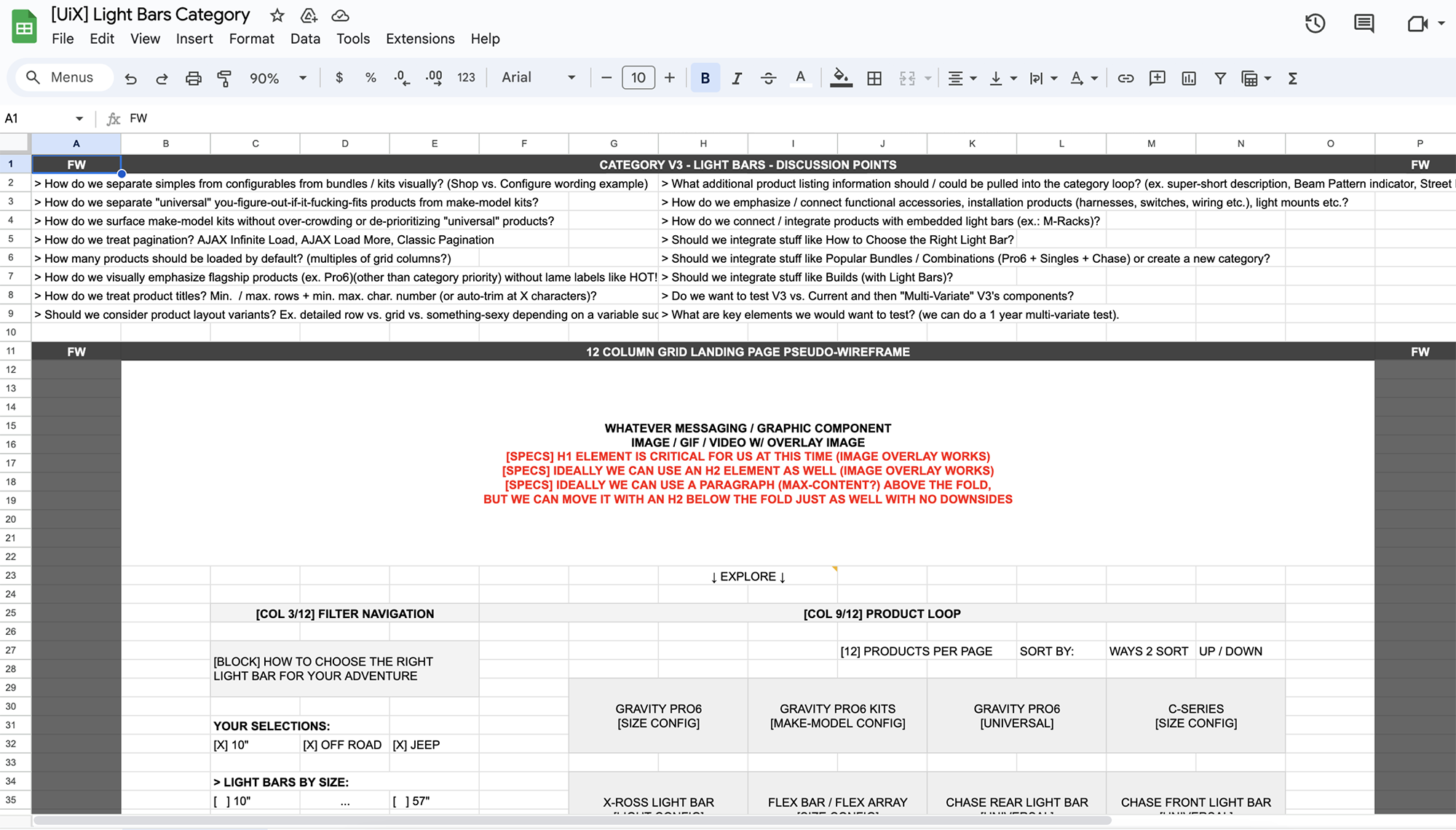Insert a link
Image resolution: width=1456 pixels, height=830 pixels.
[1125, 78]
